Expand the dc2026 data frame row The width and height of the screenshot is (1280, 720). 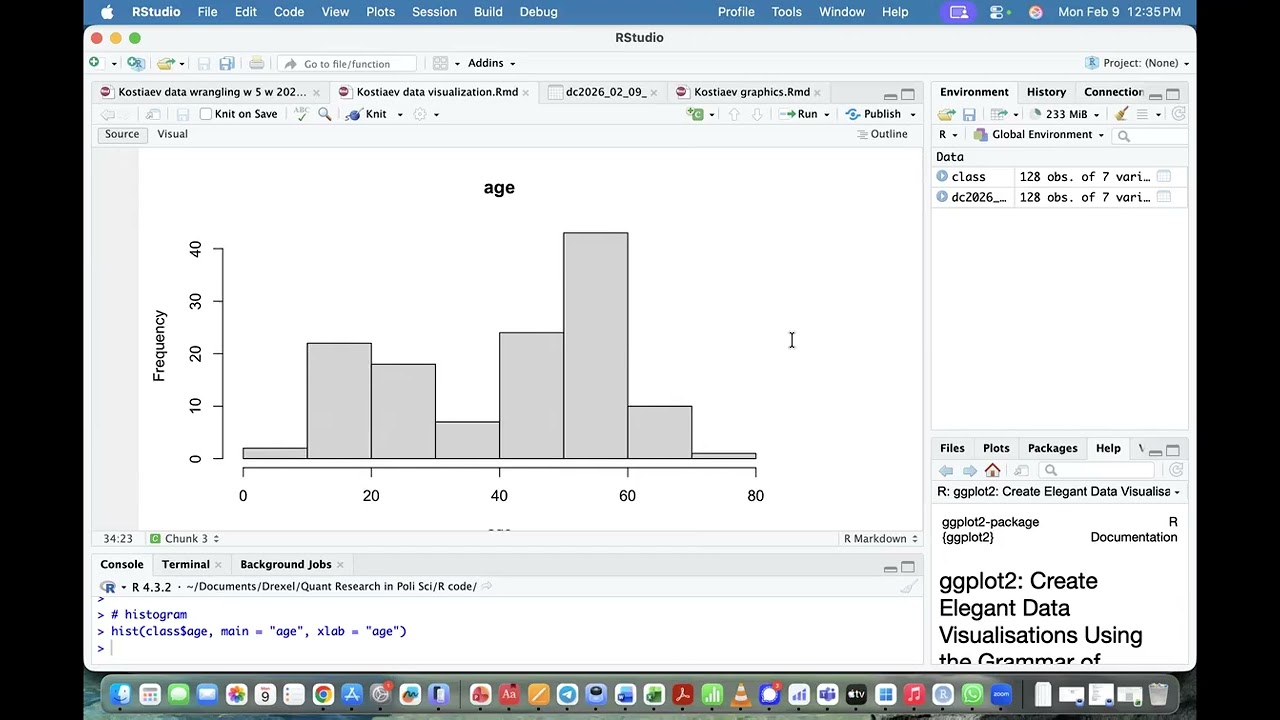coord(942,197)
